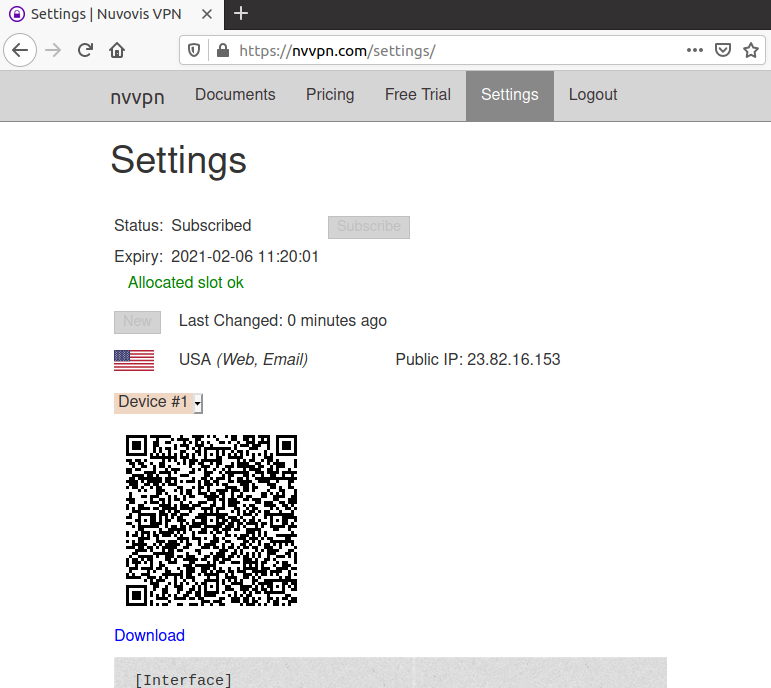Viewport: 771px width, 688px height.
Task: Click the USA (Web, Email) server label
Action: [x=243, y=359]
